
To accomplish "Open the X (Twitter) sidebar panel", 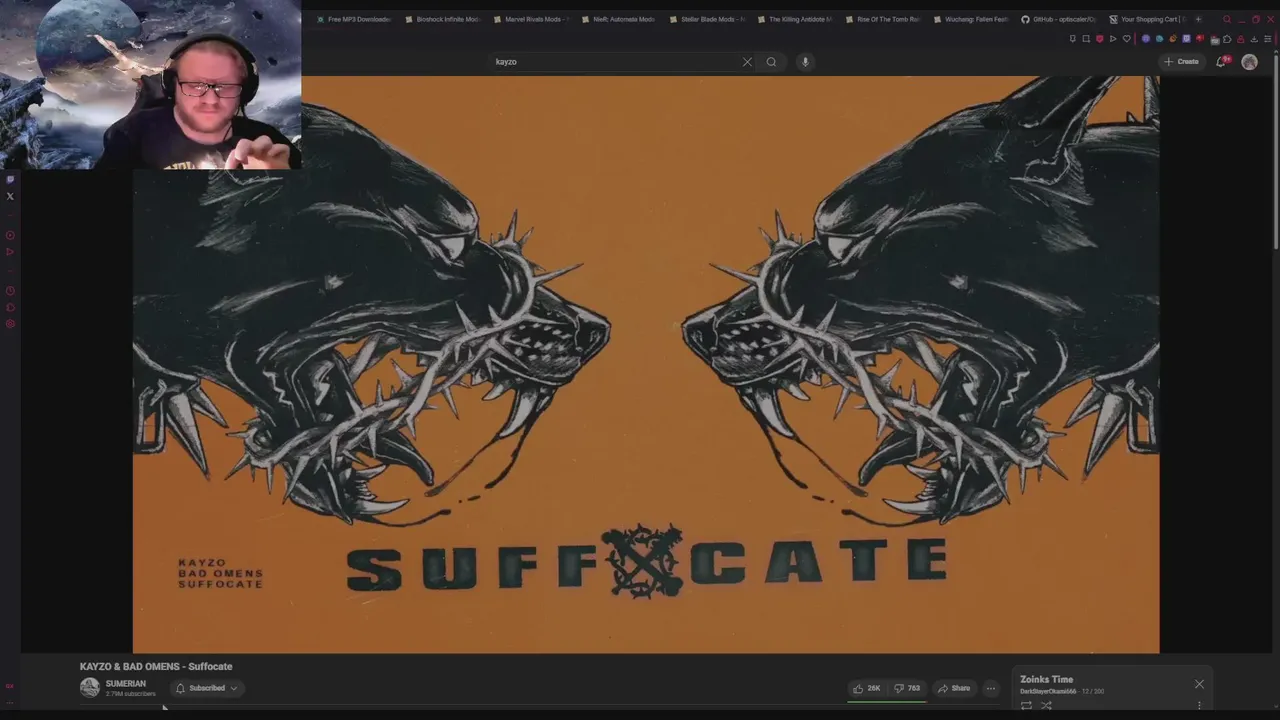I will tap(10, 196).
